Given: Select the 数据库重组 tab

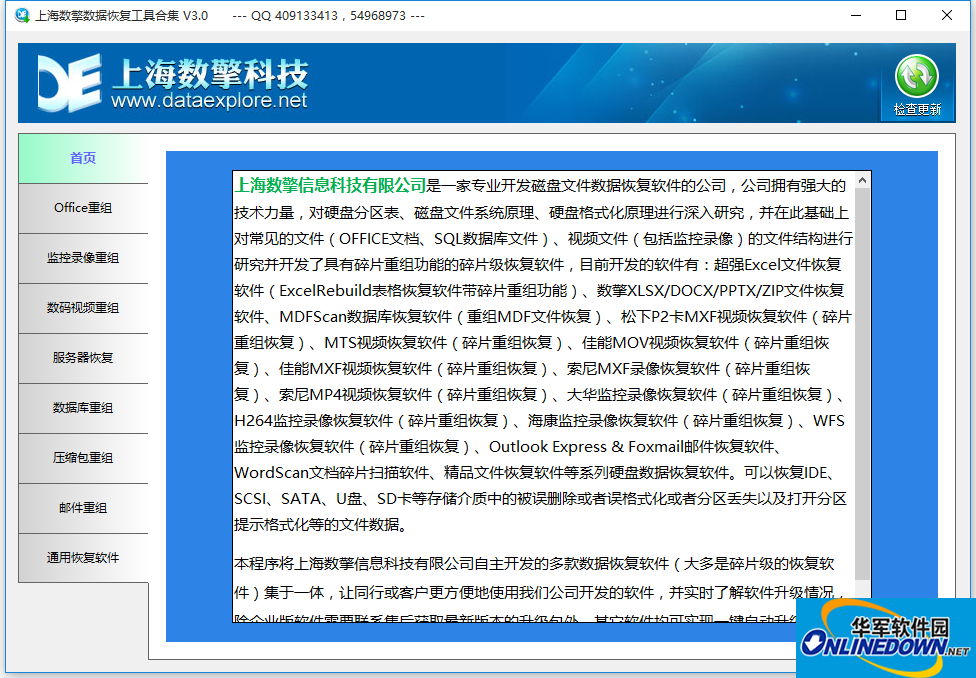Looking at the screenshot, I should 83,408.
